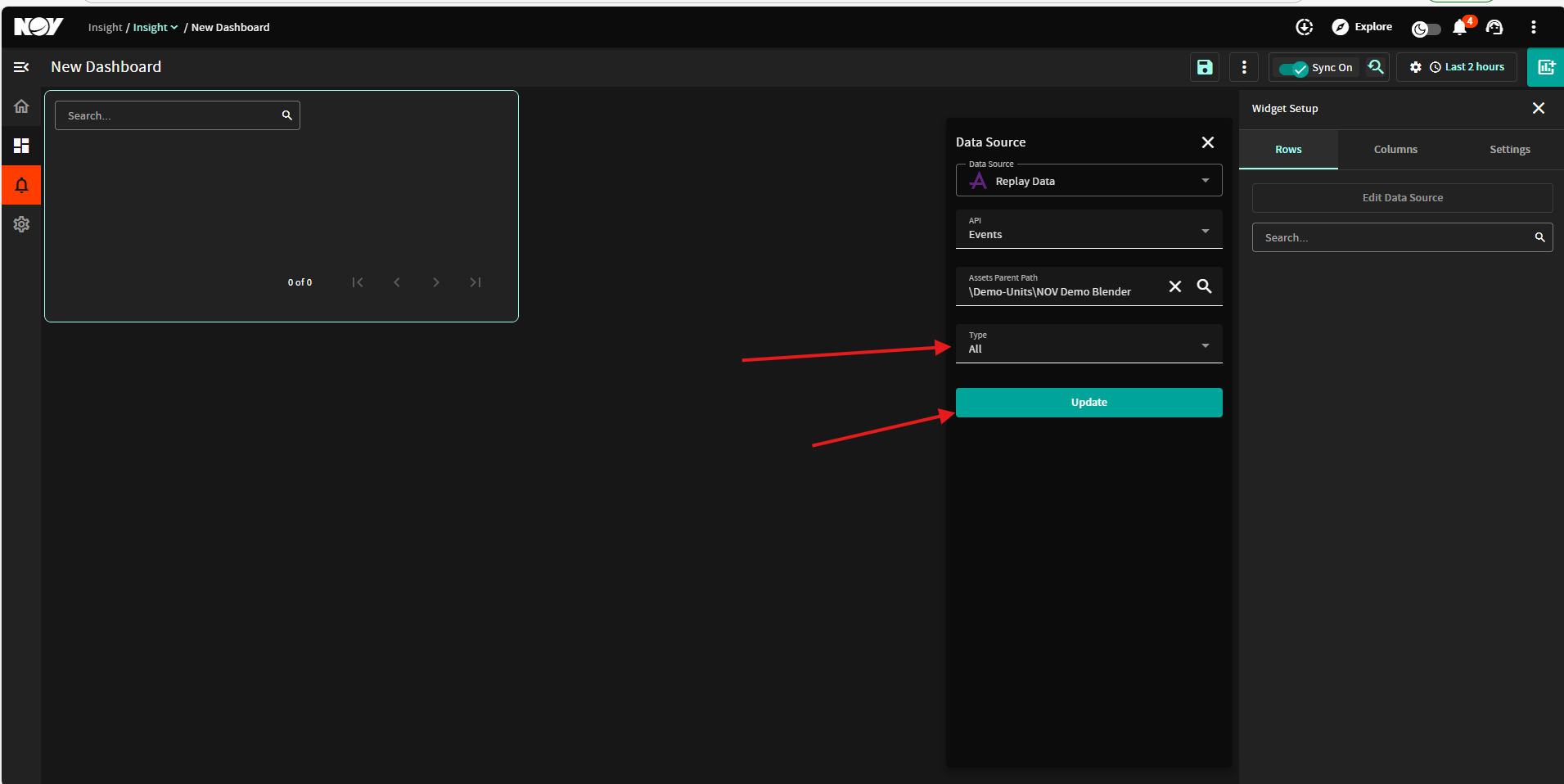The width and height of the screenshot is (1564, 784).
Task: Save the dashboard
Action: 1205,67
